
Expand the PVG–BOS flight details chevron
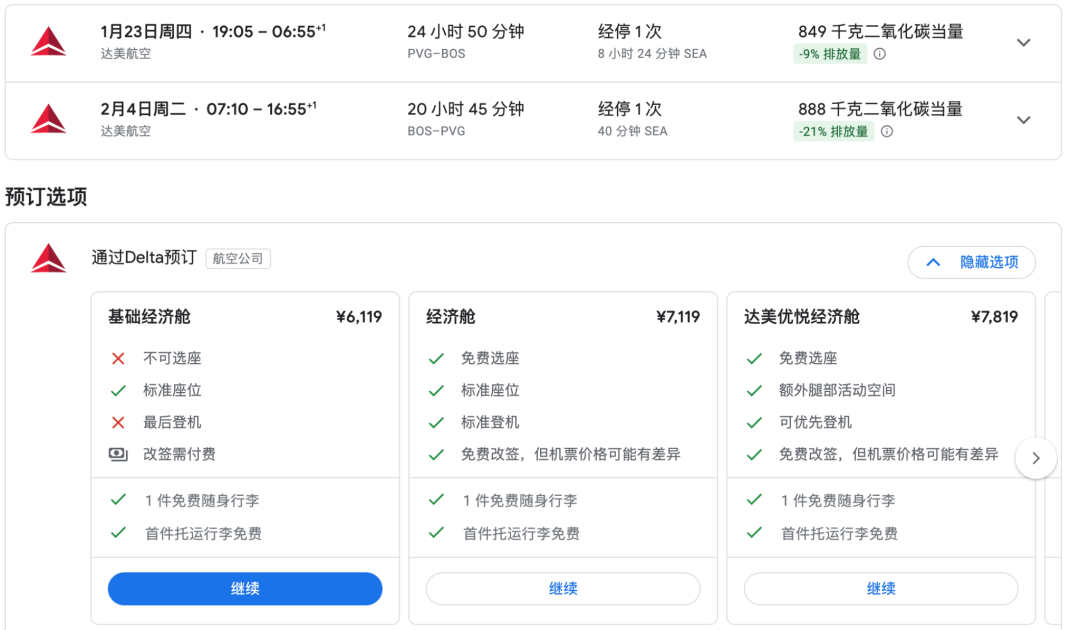coord(1024,43)
